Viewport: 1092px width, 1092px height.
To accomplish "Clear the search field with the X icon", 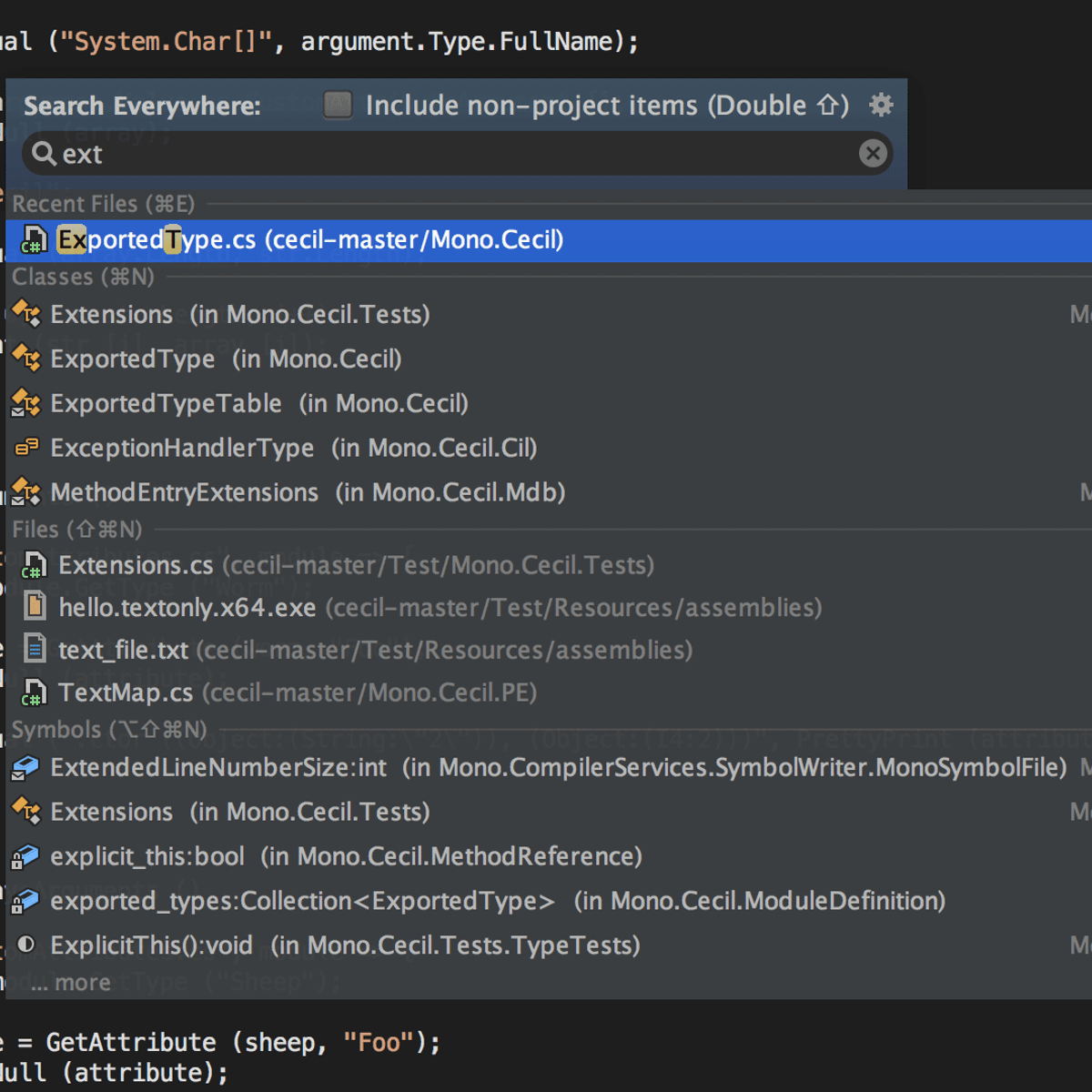I will pos(873,154).
